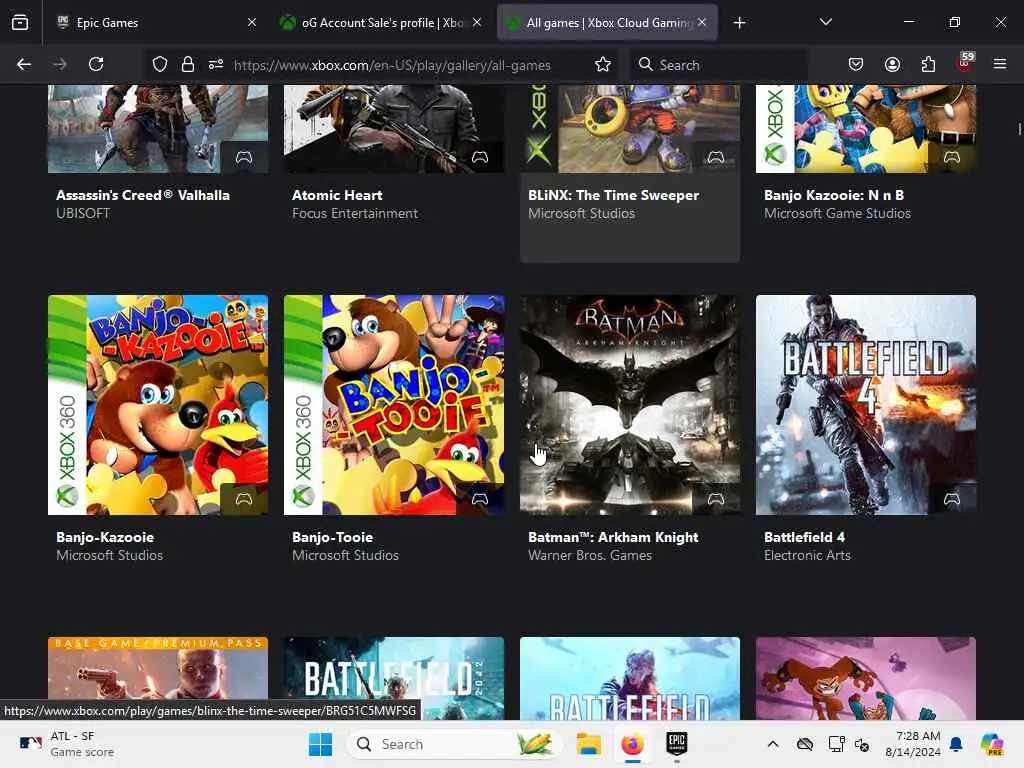
Task: Open the notification bell in taskbar
Action: click(956, 744)
